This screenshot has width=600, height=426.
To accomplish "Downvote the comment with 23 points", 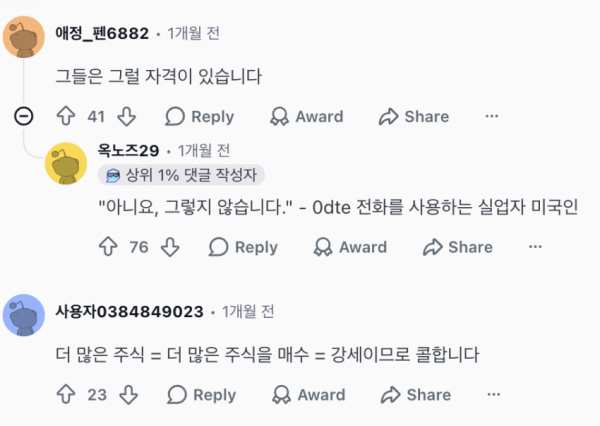I will (129, 394).
